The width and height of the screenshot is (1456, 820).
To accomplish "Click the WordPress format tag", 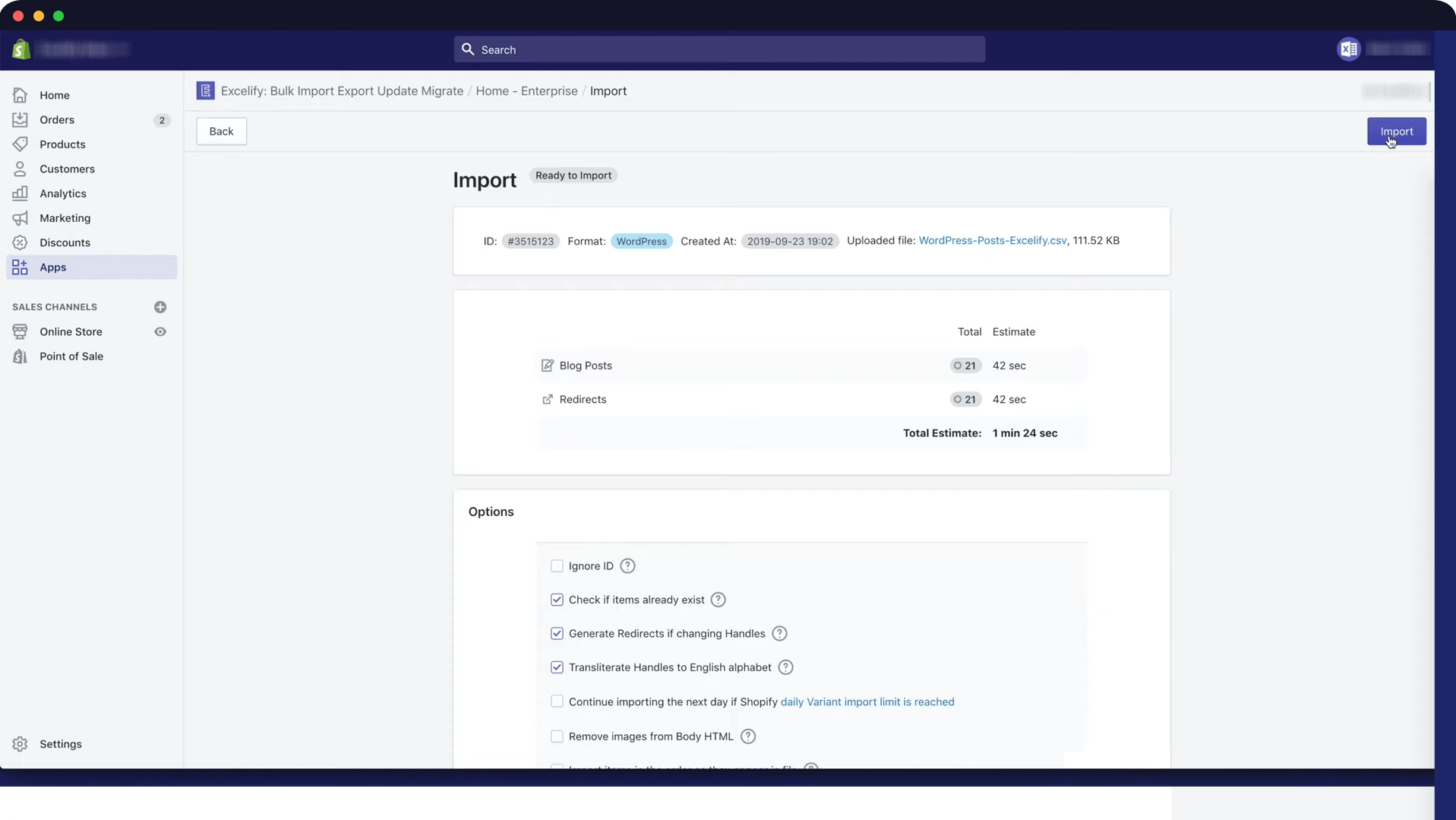I will click(641, 241).
